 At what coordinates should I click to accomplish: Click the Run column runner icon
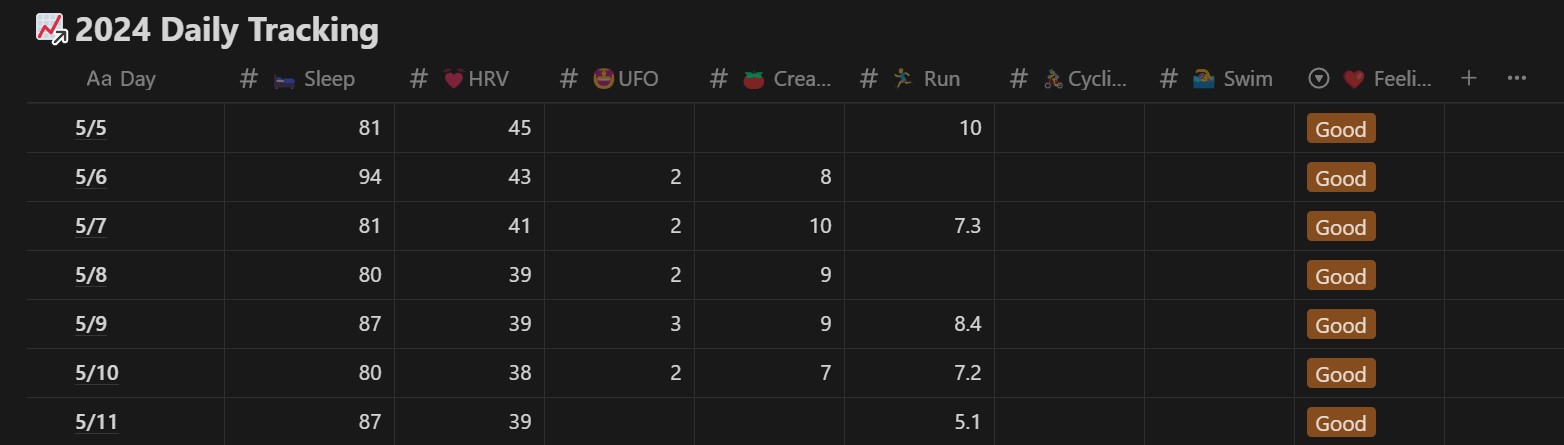(903, 78)
